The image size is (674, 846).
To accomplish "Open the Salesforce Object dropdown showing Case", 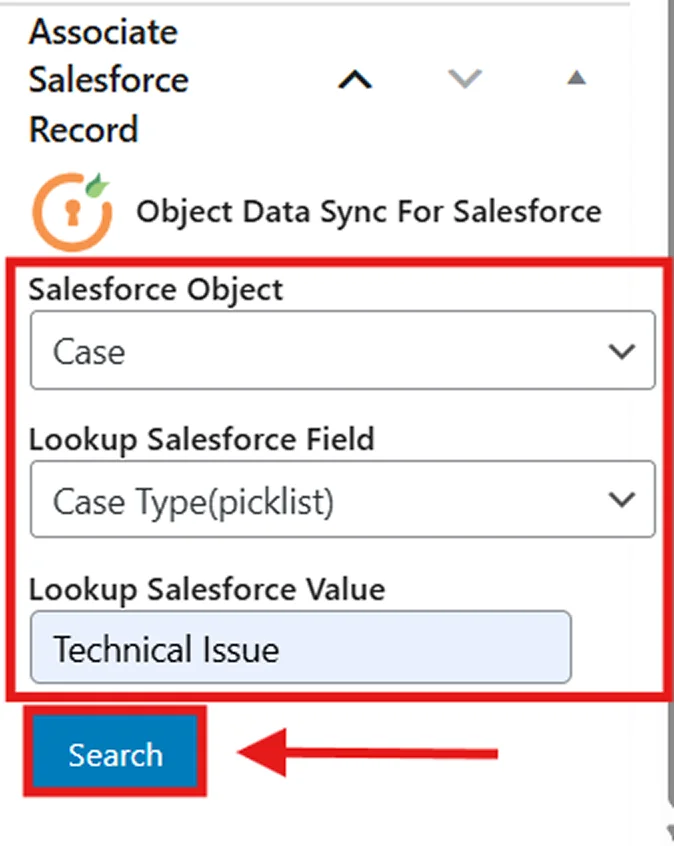I will point(340,351).
